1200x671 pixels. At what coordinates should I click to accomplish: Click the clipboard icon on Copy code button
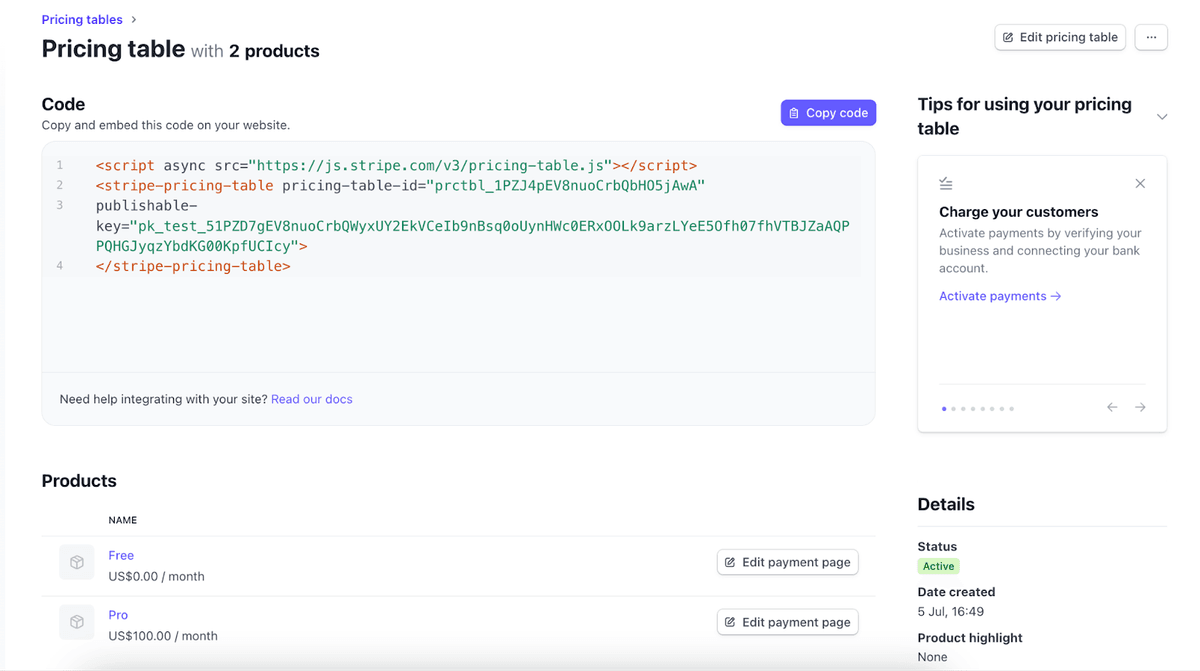(795, 112)
